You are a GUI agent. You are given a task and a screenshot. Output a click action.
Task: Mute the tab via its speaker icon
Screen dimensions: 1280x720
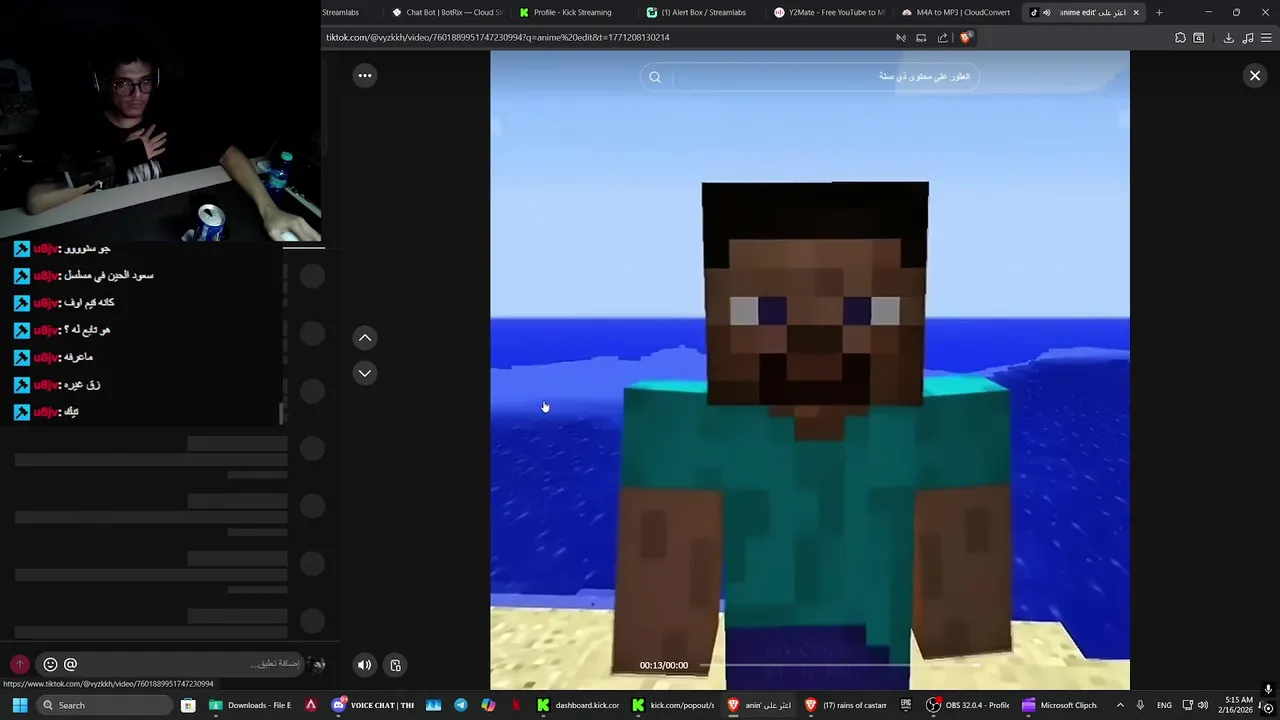(1047, 12)
